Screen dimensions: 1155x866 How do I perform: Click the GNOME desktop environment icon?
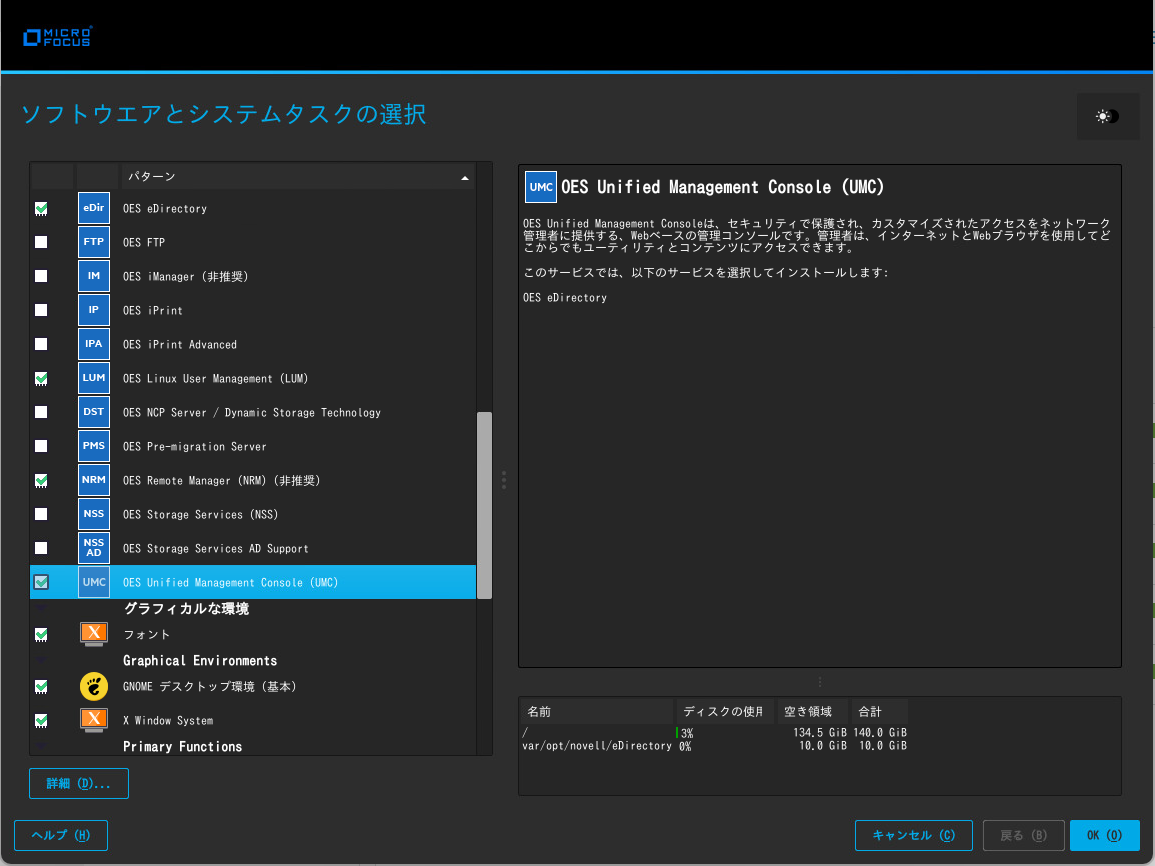pyautogui.click(x=93, y=686)
